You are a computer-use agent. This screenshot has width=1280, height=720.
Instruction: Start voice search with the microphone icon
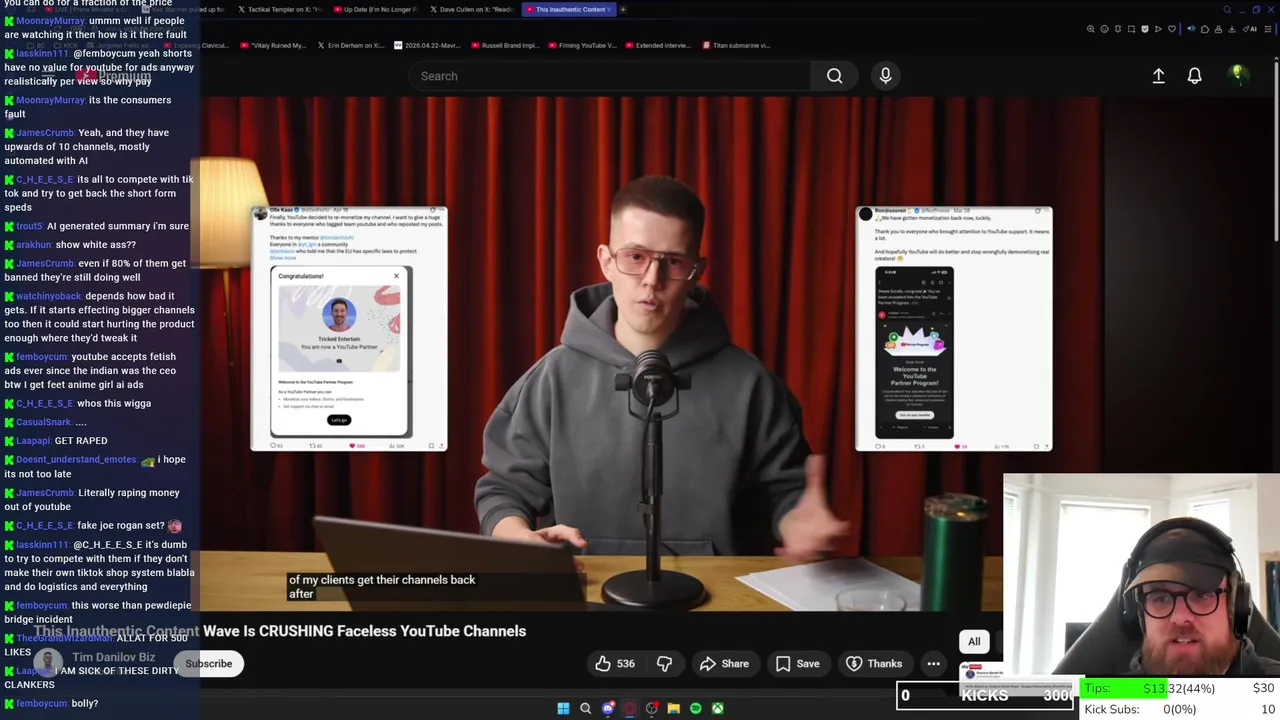click(885, 76)
